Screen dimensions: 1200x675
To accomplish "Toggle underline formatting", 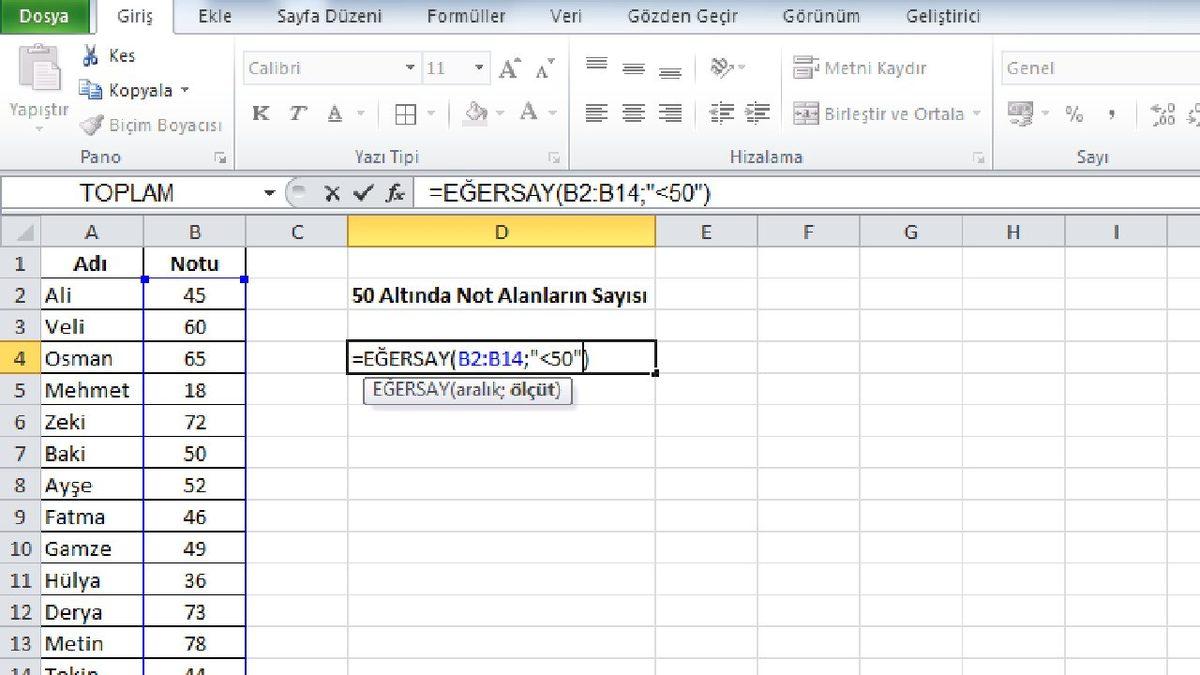I will [334, 113].
